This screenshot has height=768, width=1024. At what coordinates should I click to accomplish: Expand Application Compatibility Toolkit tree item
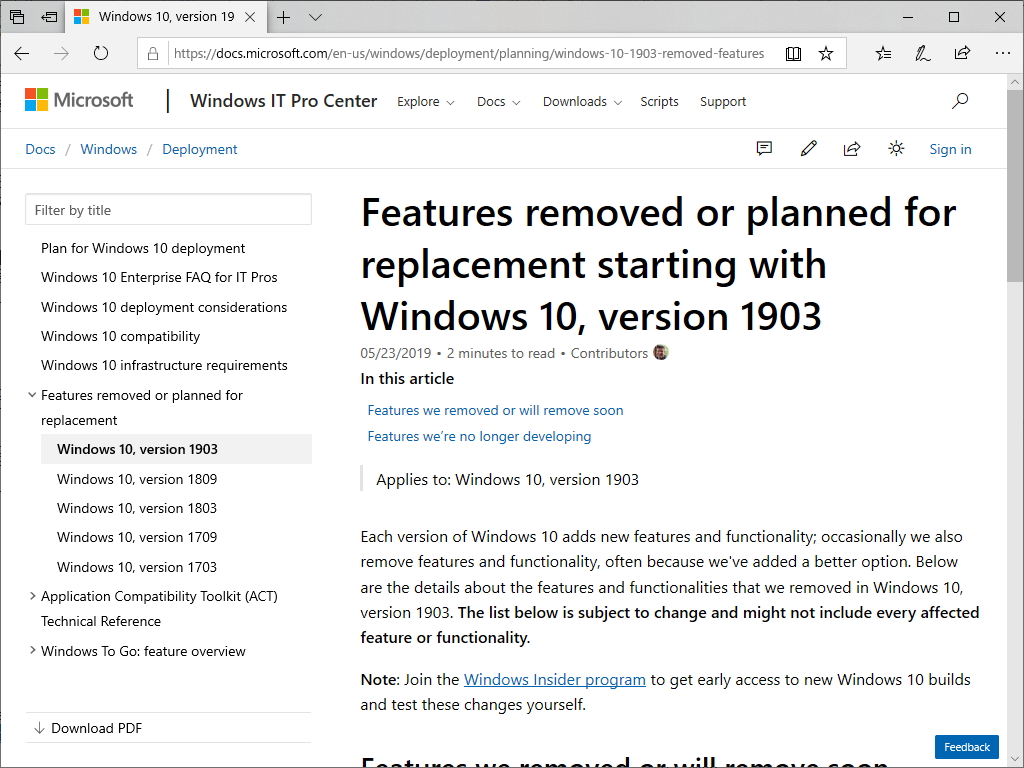coord(33,596)
